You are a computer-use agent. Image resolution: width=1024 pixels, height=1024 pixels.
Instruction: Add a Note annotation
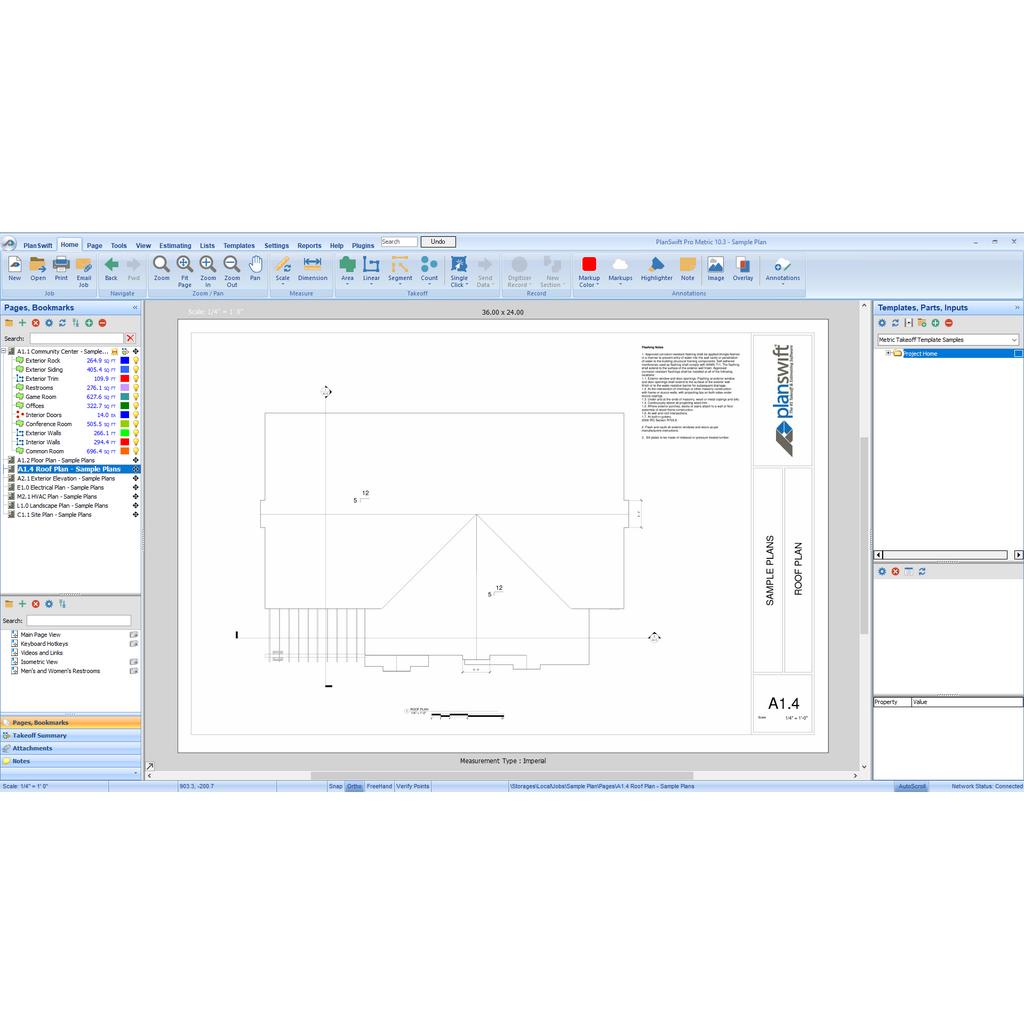point(688,268)
